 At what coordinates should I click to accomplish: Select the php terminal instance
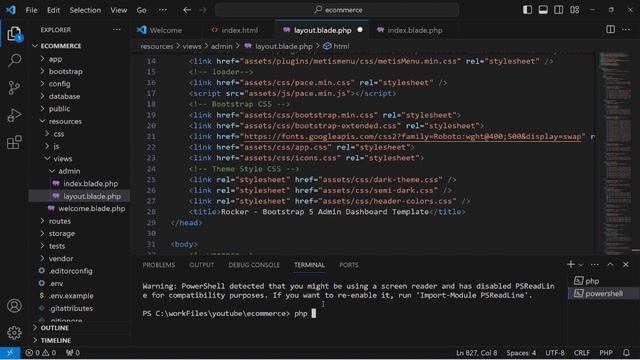click(x=603, y=281)
